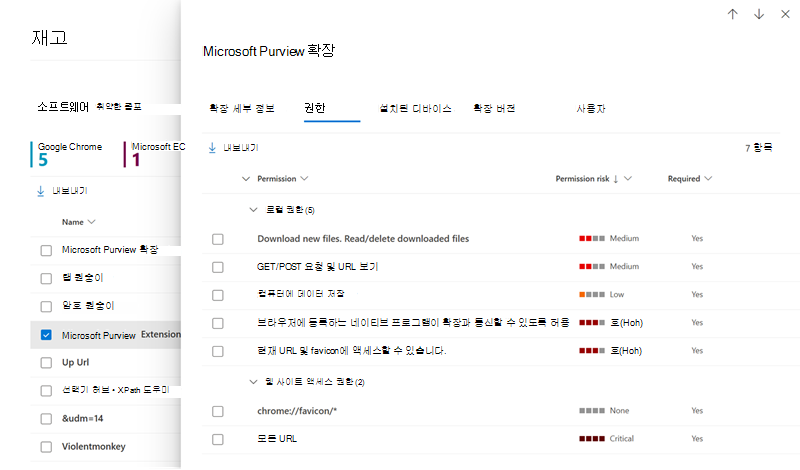
Task: Check the GET/POST 요청 및 URL 보기 checkbox
Action: [218, 267]
